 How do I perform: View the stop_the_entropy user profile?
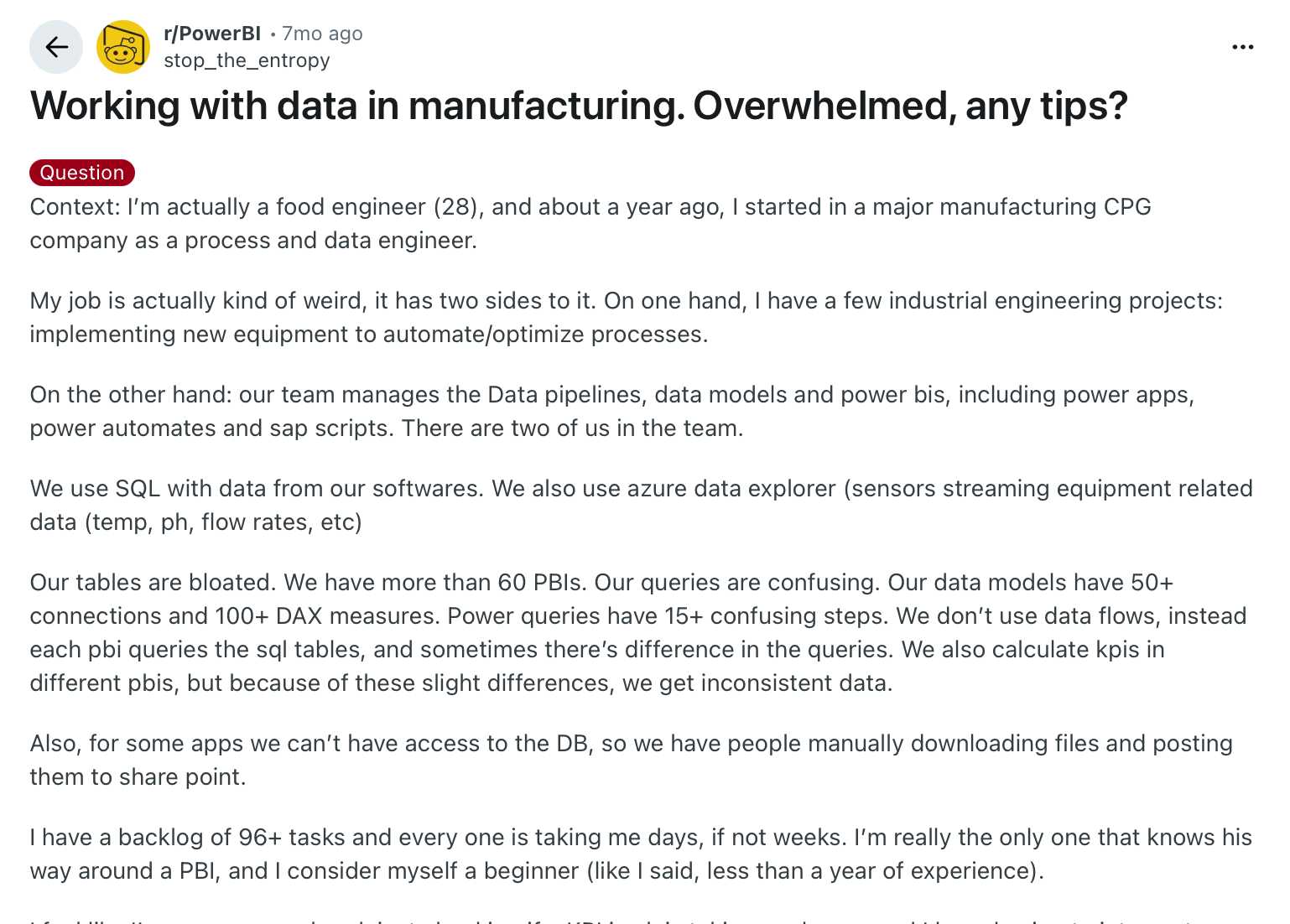pos(247,60)
